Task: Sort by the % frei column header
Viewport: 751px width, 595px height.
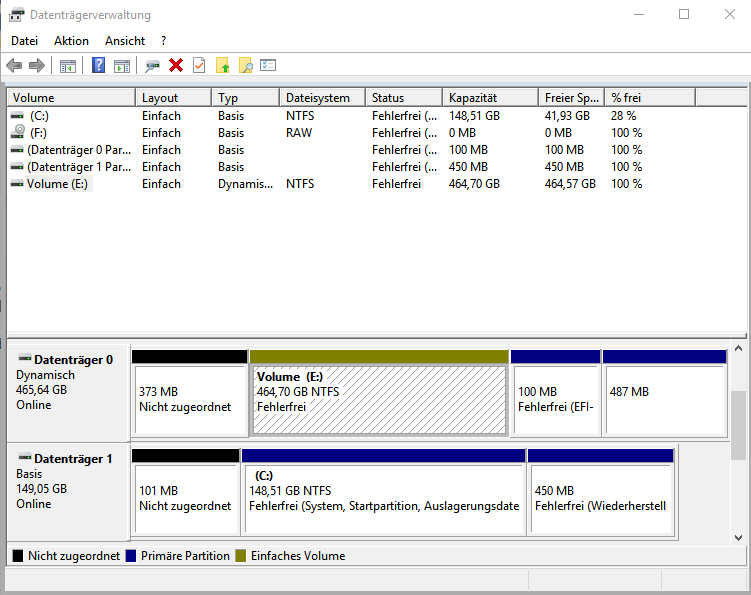Action: pyautogui.click(x=650, y=98)
